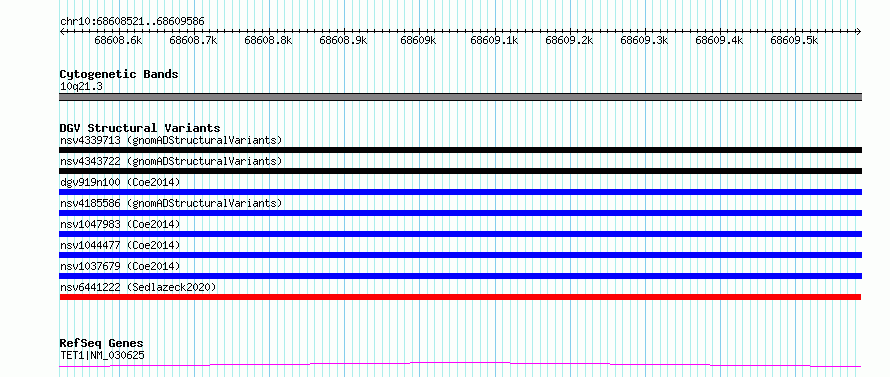Click the blue bar for nsv1037679

pyautogui.click(x=461, y=276)
